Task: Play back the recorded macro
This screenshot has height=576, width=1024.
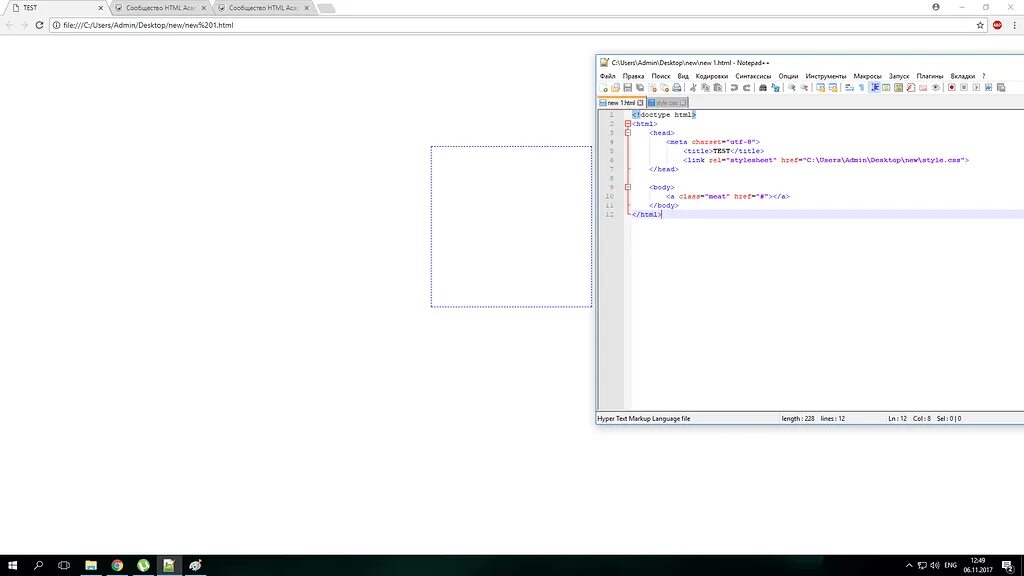Action: point(976,88)
